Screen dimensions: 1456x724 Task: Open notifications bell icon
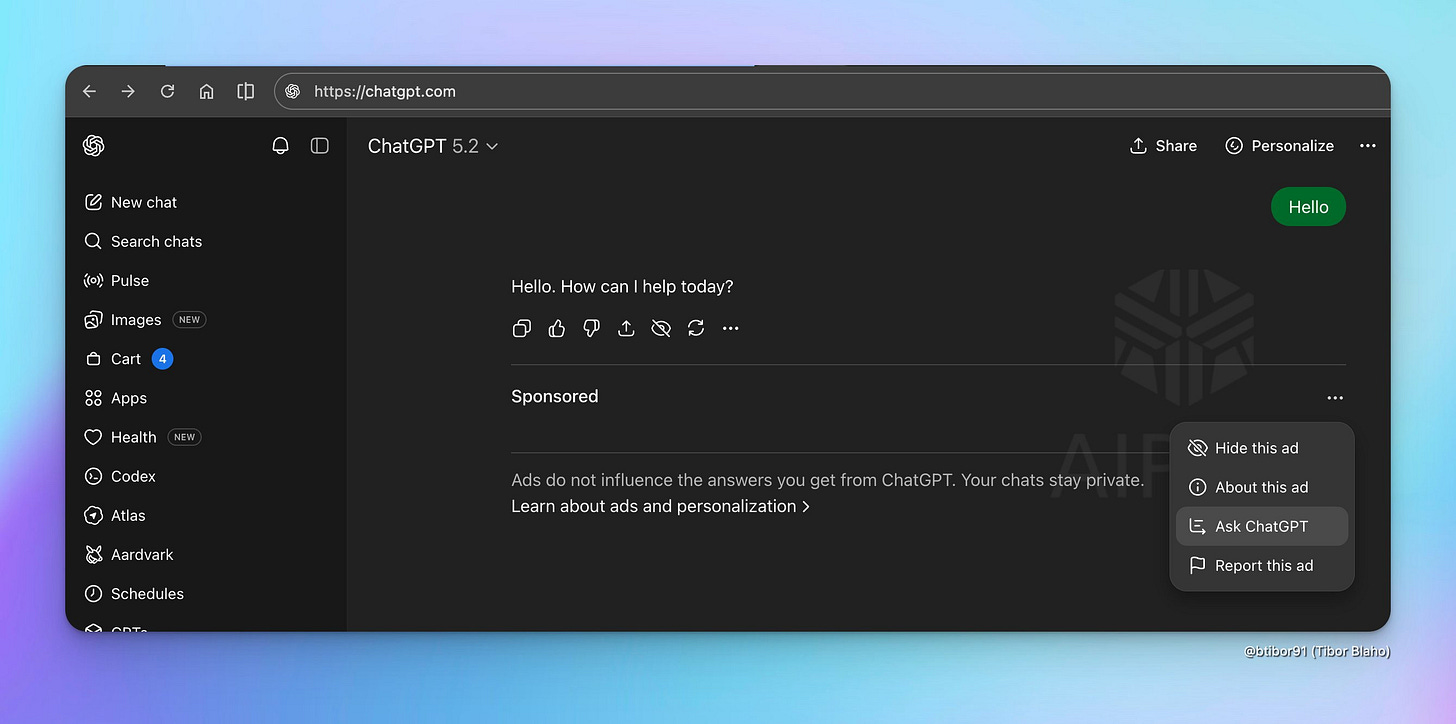click(x=281, y=146)
